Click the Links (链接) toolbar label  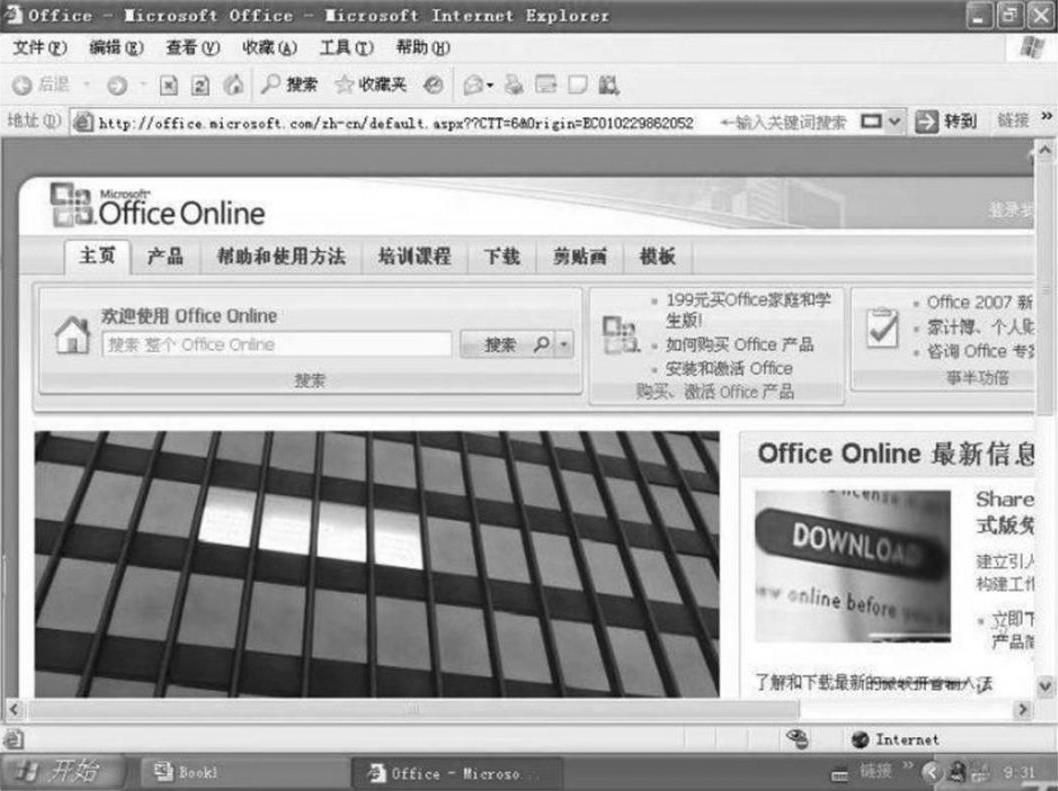tap(1013, 121)
